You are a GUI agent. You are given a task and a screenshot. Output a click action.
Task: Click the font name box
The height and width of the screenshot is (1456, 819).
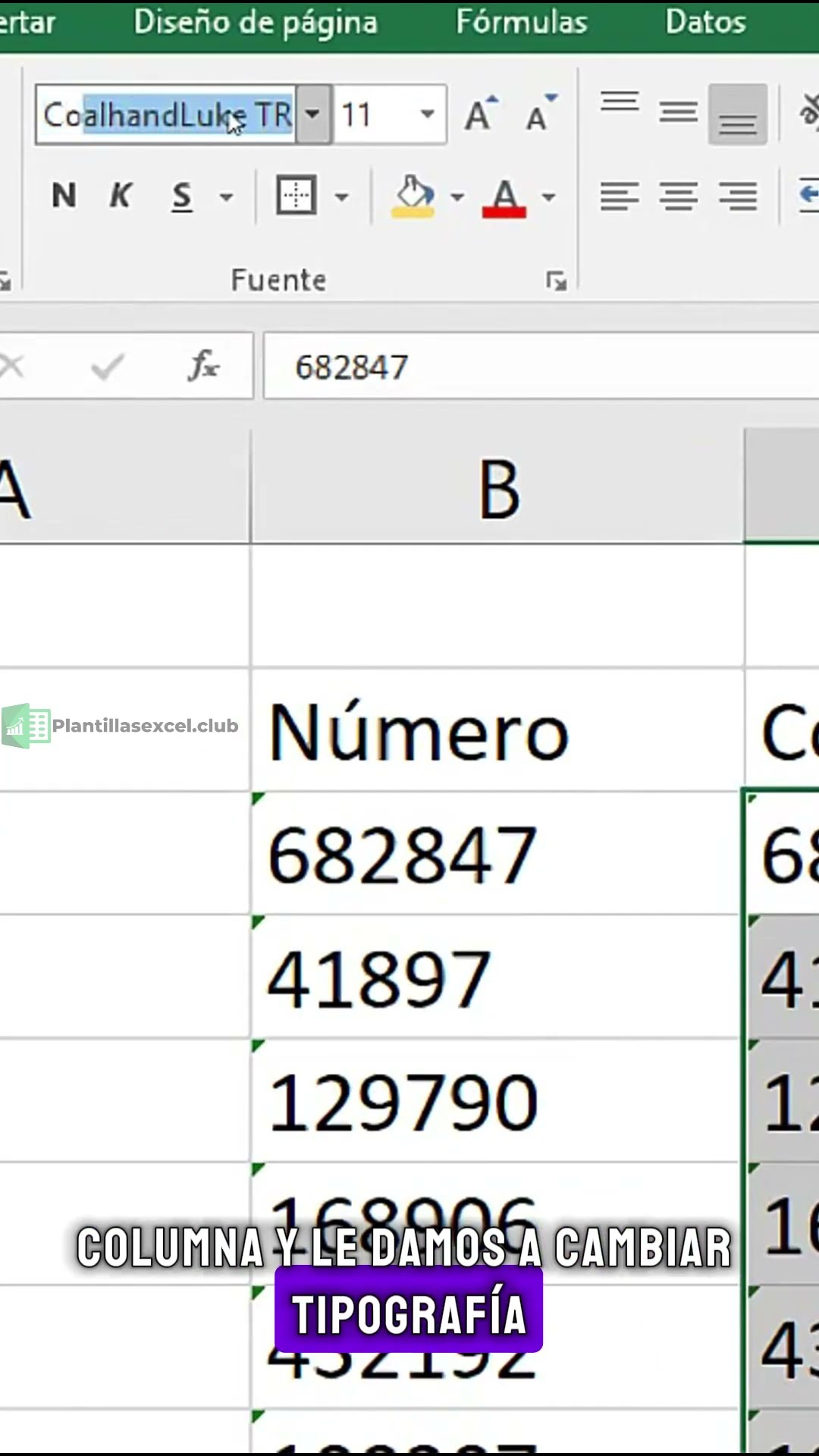[166, 115]
